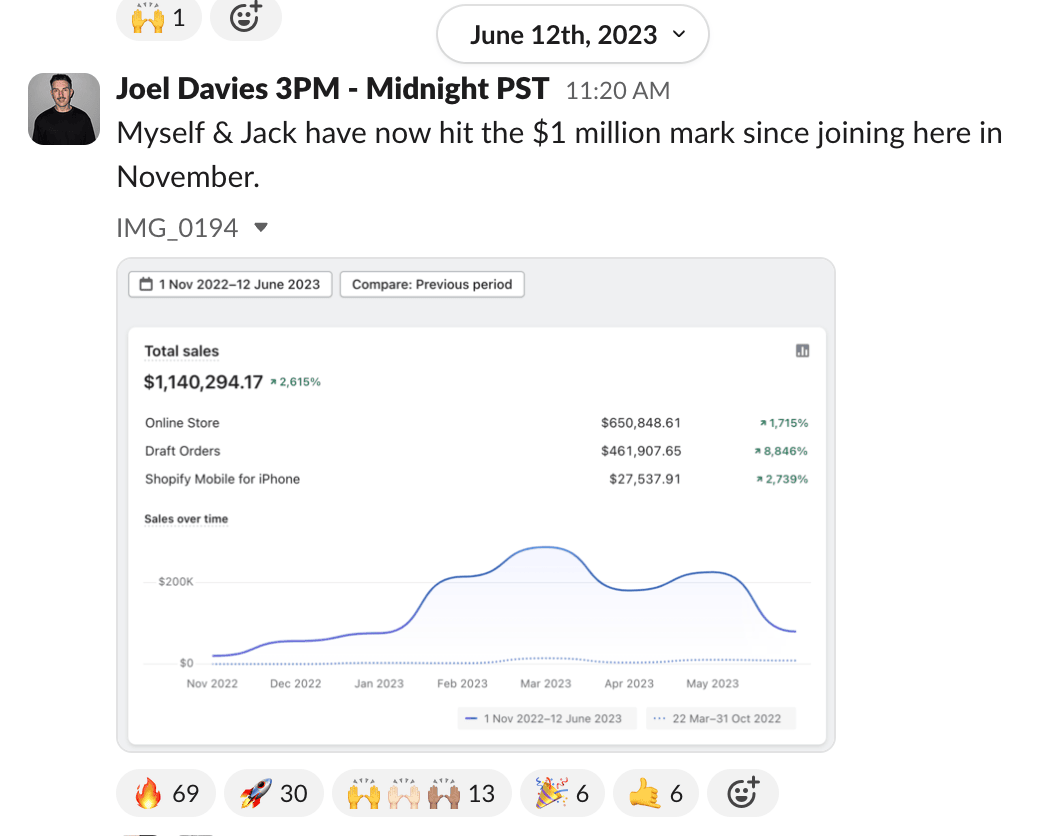Toggle the raised hands reaction with 13
The width and height of the screenshot is (1040, 836).
421,793
